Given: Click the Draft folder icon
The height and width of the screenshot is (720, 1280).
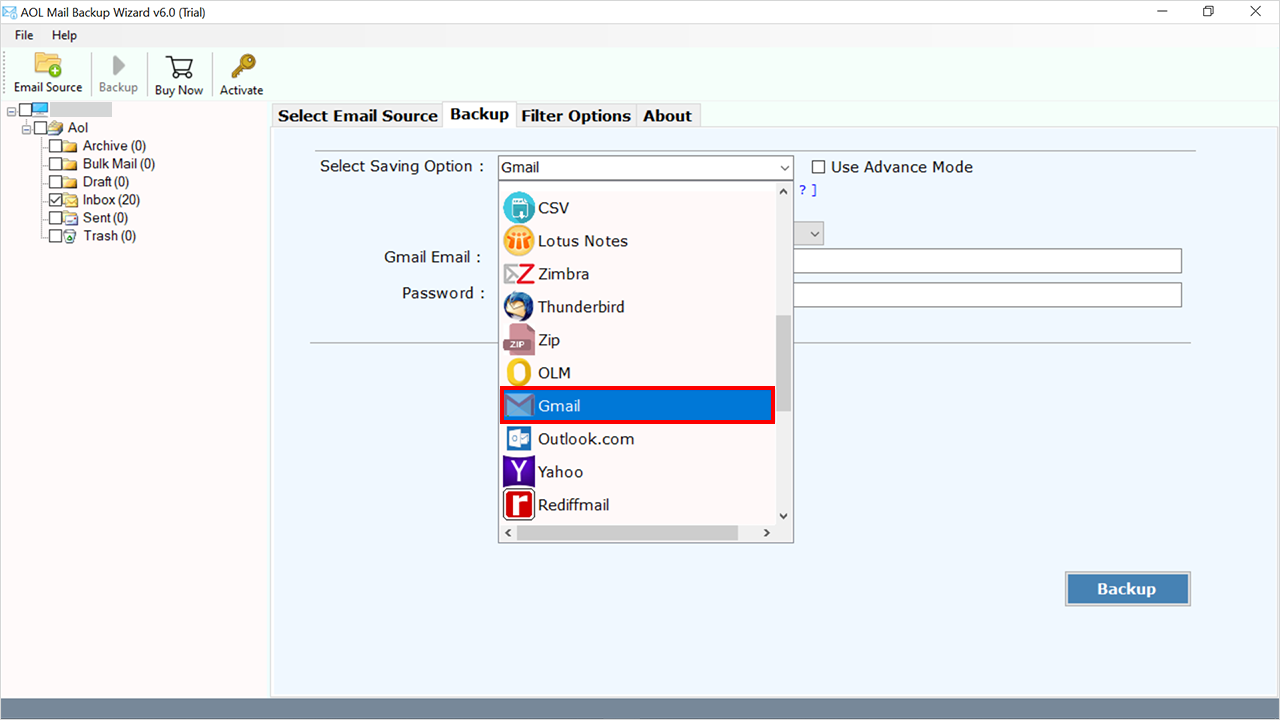Looking at the screenshot, I should (70, 182).
